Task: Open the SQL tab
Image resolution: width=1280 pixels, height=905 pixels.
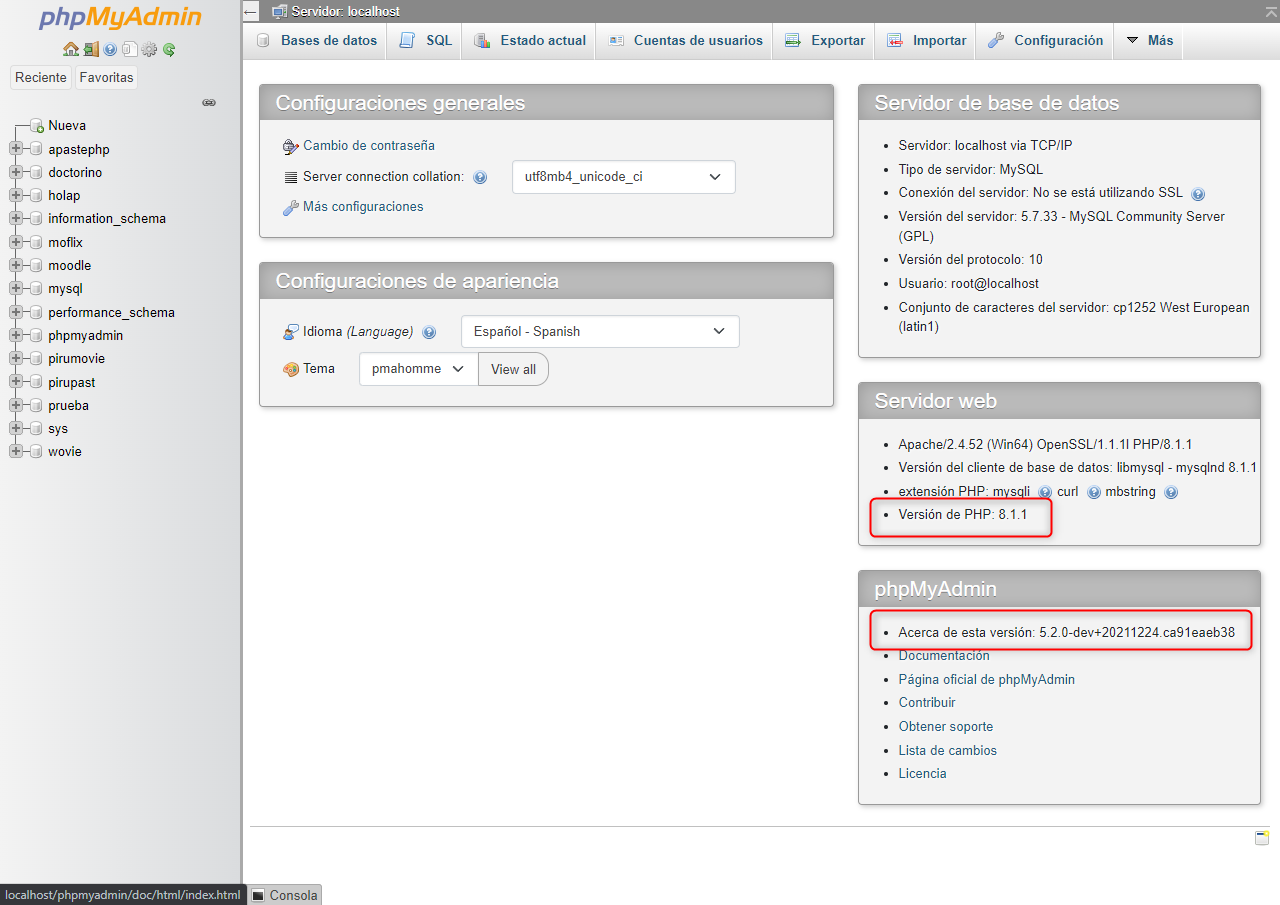Action: click(425, 41)
